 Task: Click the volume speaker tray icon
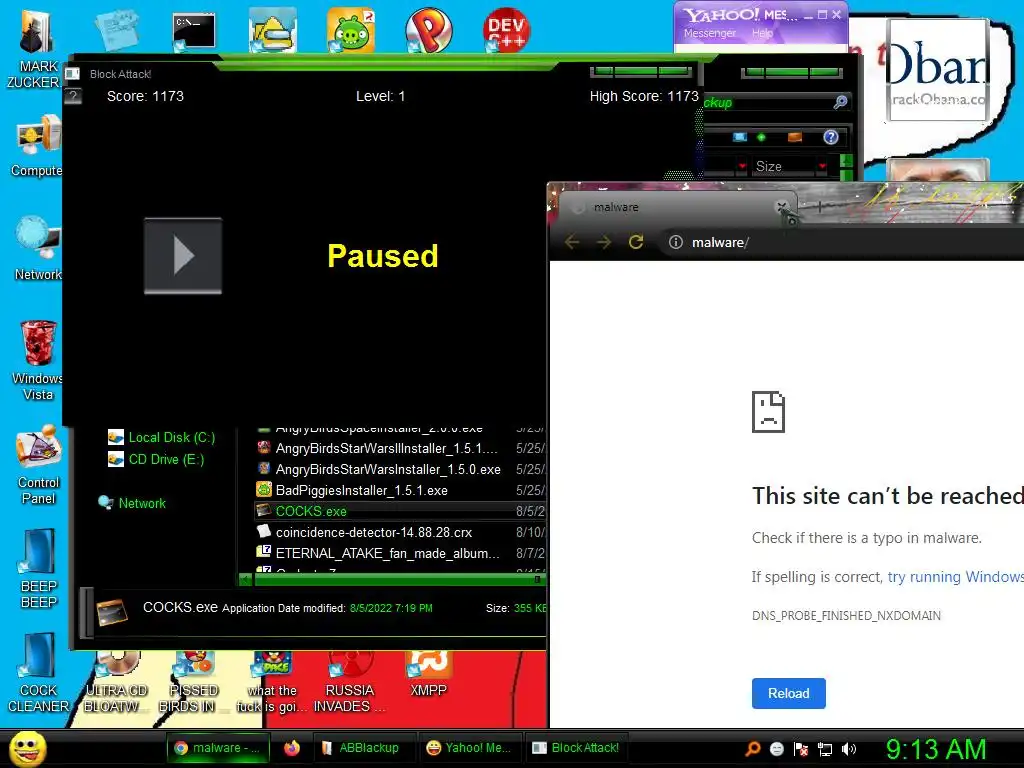point(848,749)
